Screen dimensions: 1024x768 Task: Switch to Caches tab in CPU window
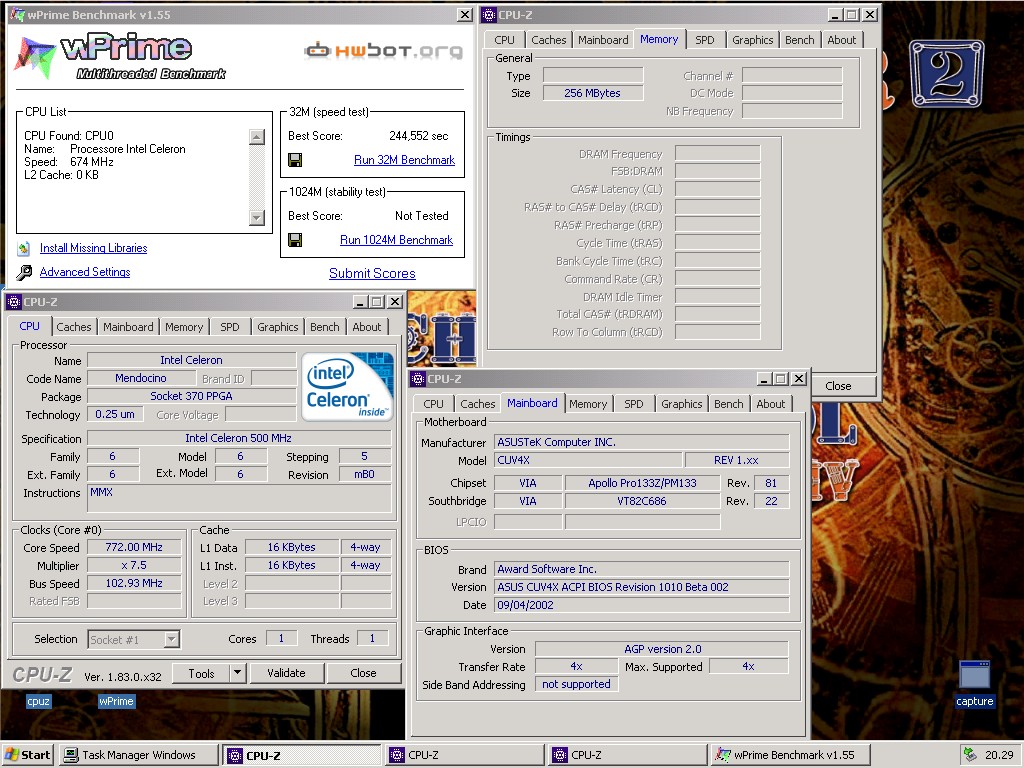(74, 327)
